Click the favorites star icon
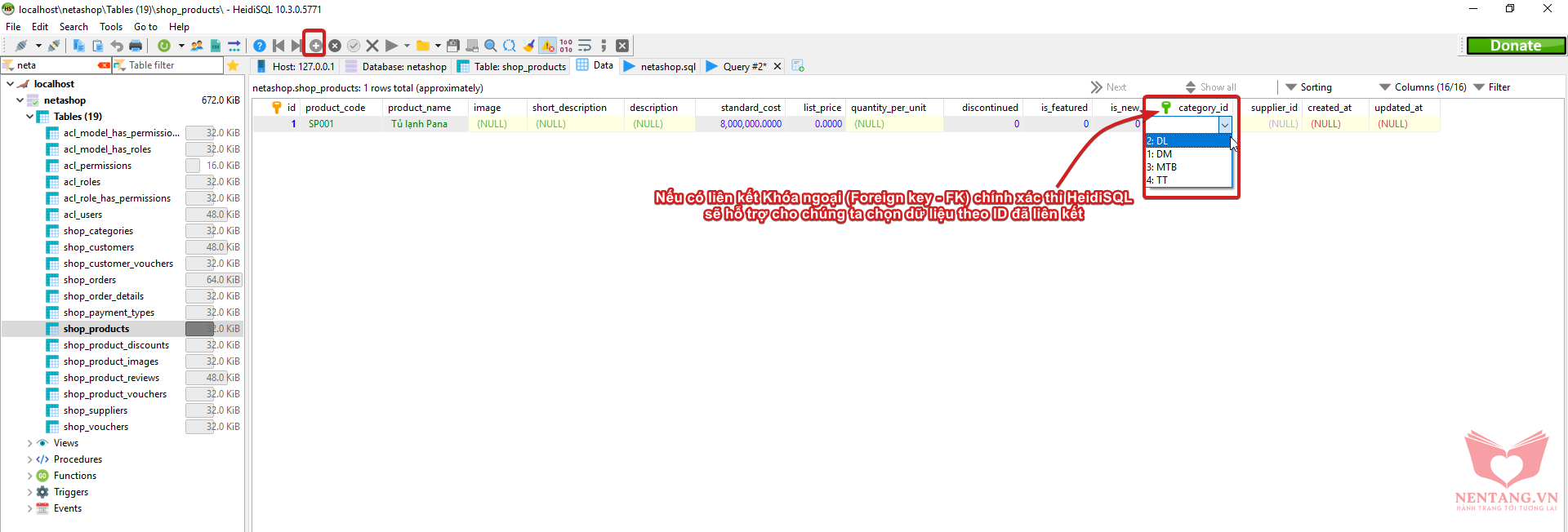 (233, 65)
